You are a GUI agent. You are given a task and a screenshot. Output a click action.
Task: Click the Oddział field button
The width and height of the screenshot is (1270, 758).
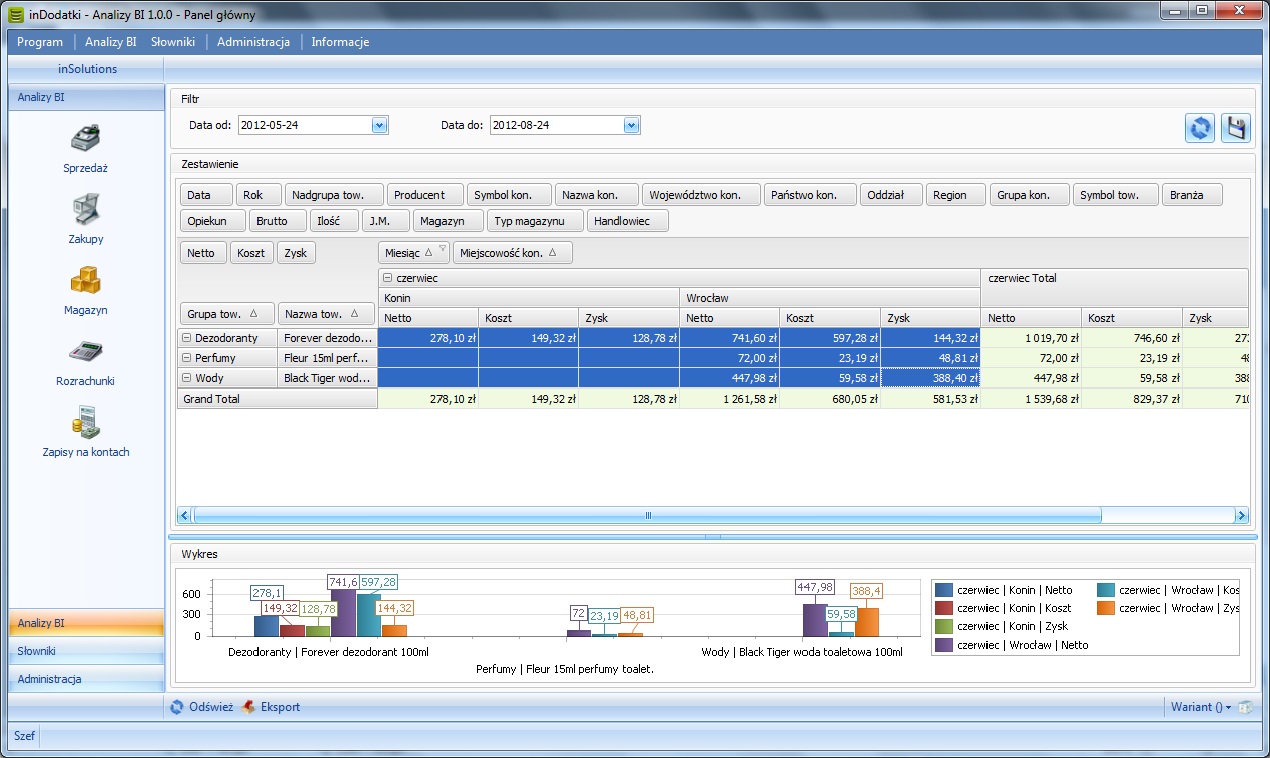click(x=891, y=195)
